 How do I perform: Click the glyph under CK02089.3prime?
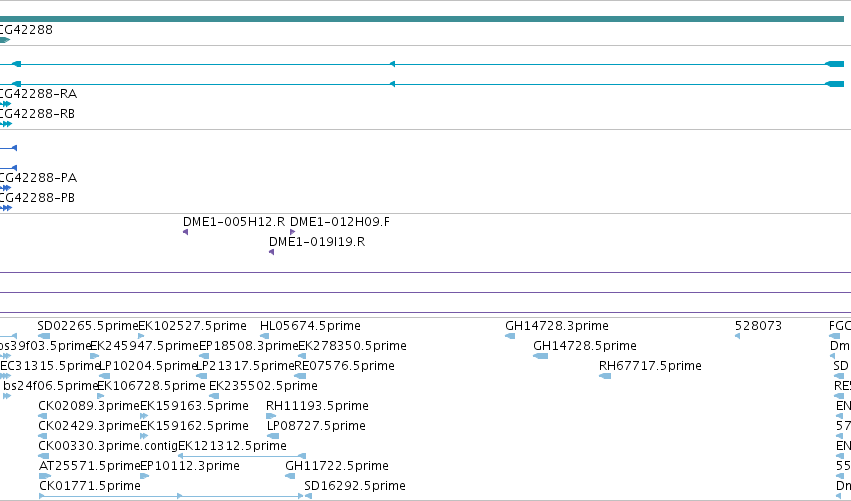pos(42,416)
